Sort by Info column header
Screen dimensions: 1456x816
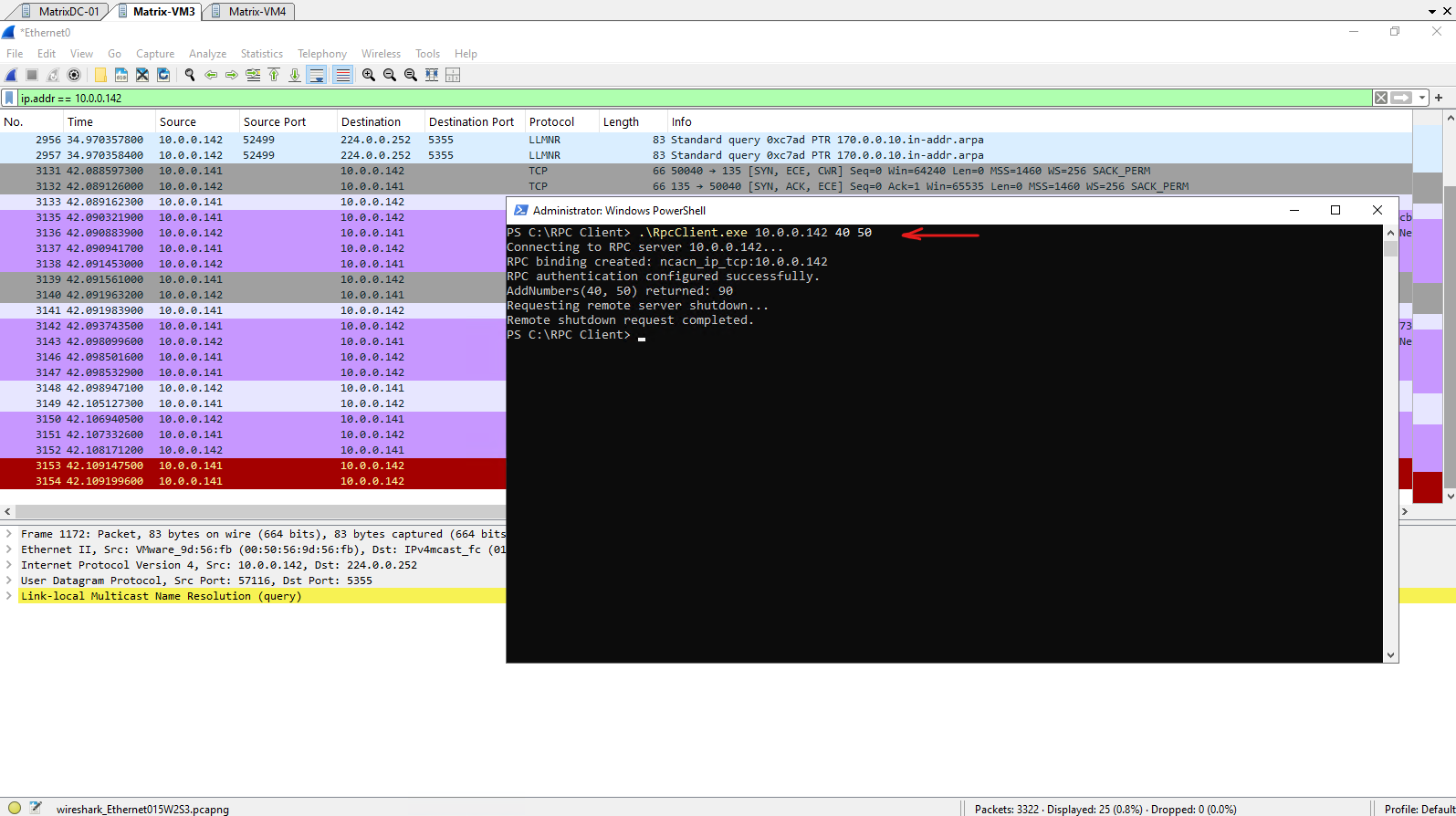pyautogui.click(x=1040, y=121)
